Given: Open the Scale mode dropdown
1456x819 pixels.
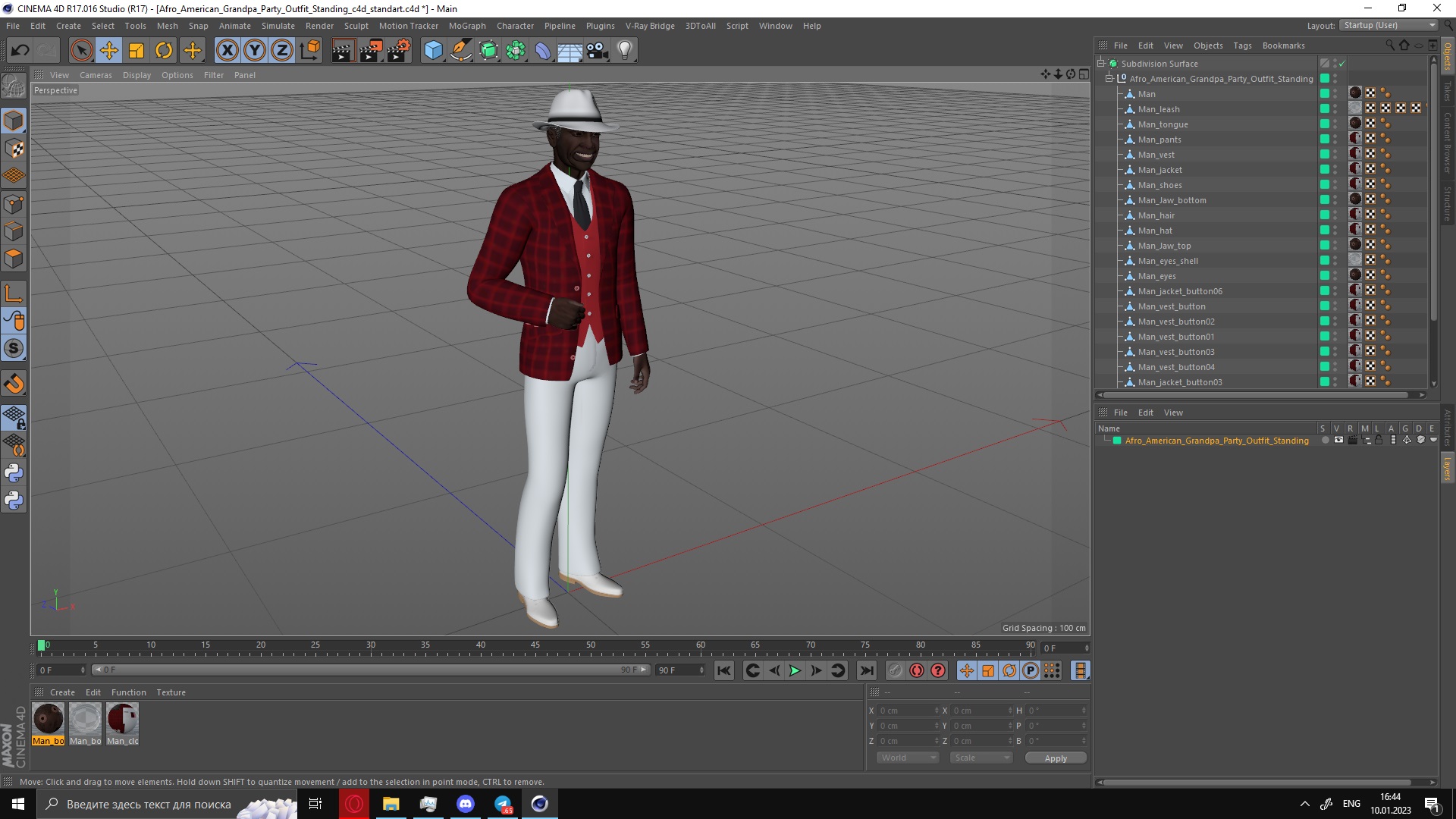Looking at the screenshot, I should [x=981, y=758].
